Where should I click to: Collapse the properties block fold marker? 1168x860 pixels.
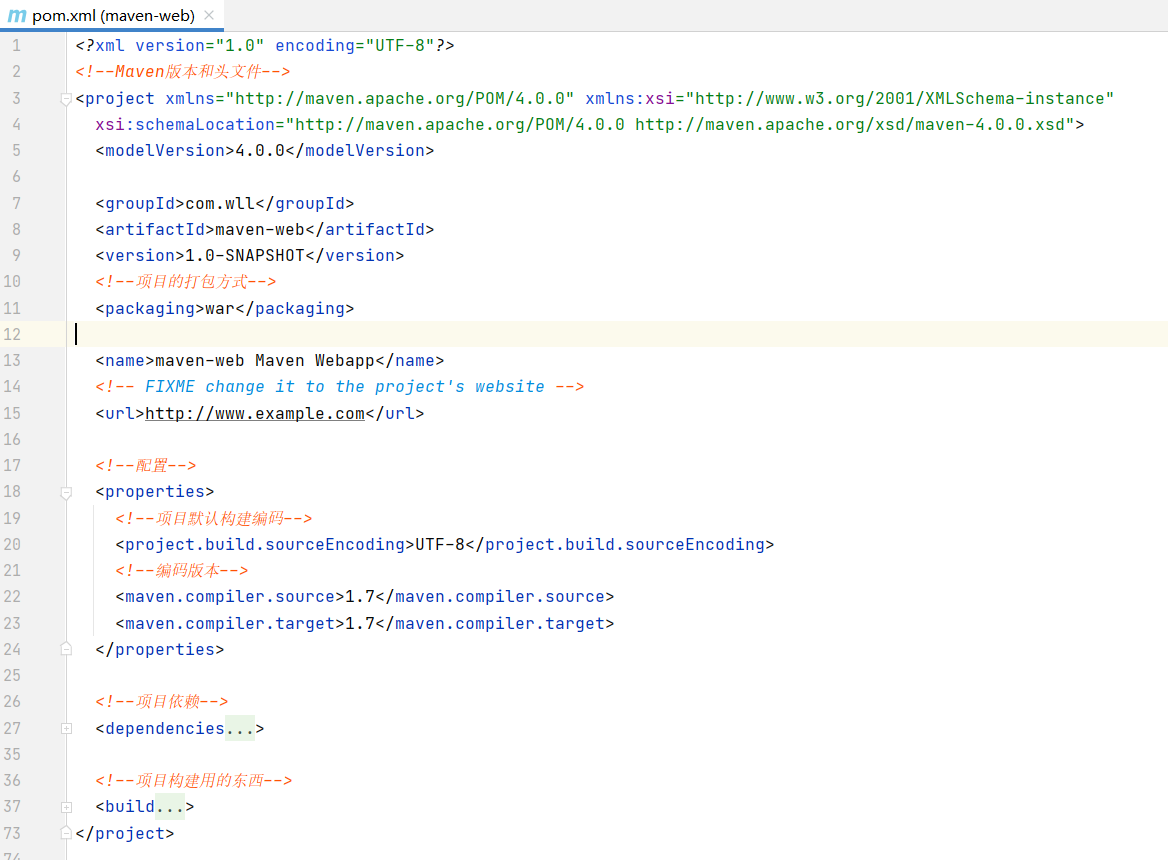(x=66, y=492)
